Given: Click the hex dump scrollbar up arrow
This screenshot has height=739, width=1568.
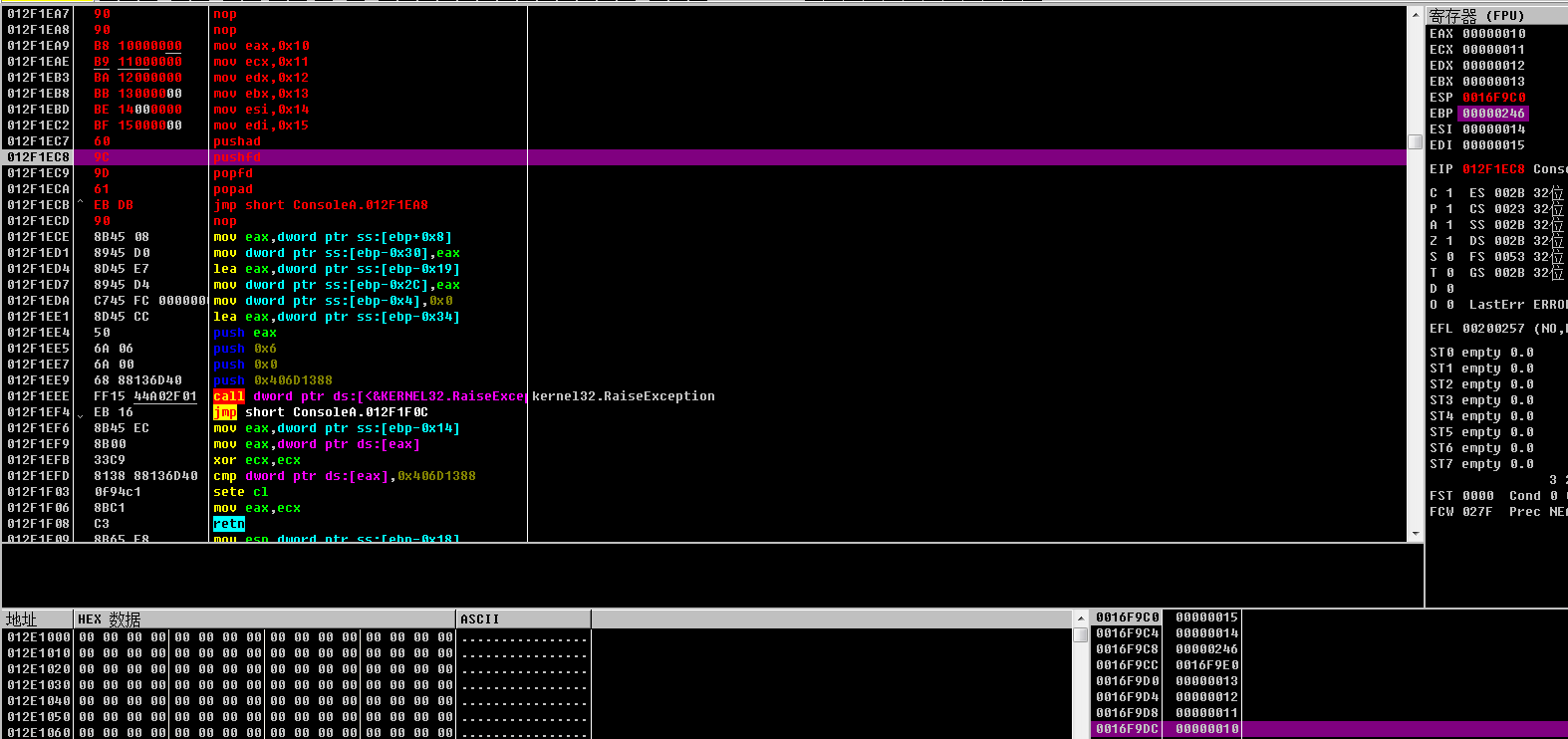Looking at the screenshot, I should [x=1081, y=618].
